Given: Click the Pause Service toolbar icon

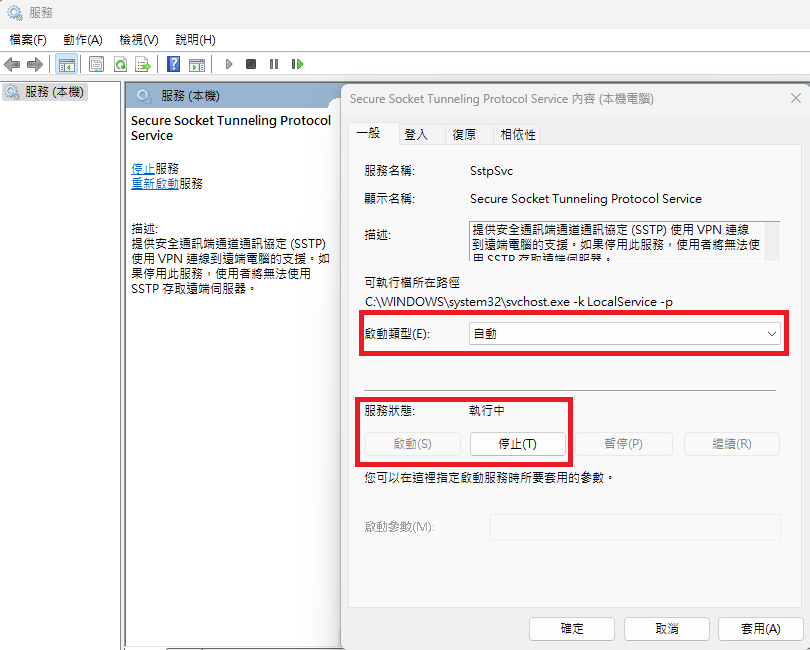Looking at the screenshot, I should pyautogui.click(x=274, y=65).
